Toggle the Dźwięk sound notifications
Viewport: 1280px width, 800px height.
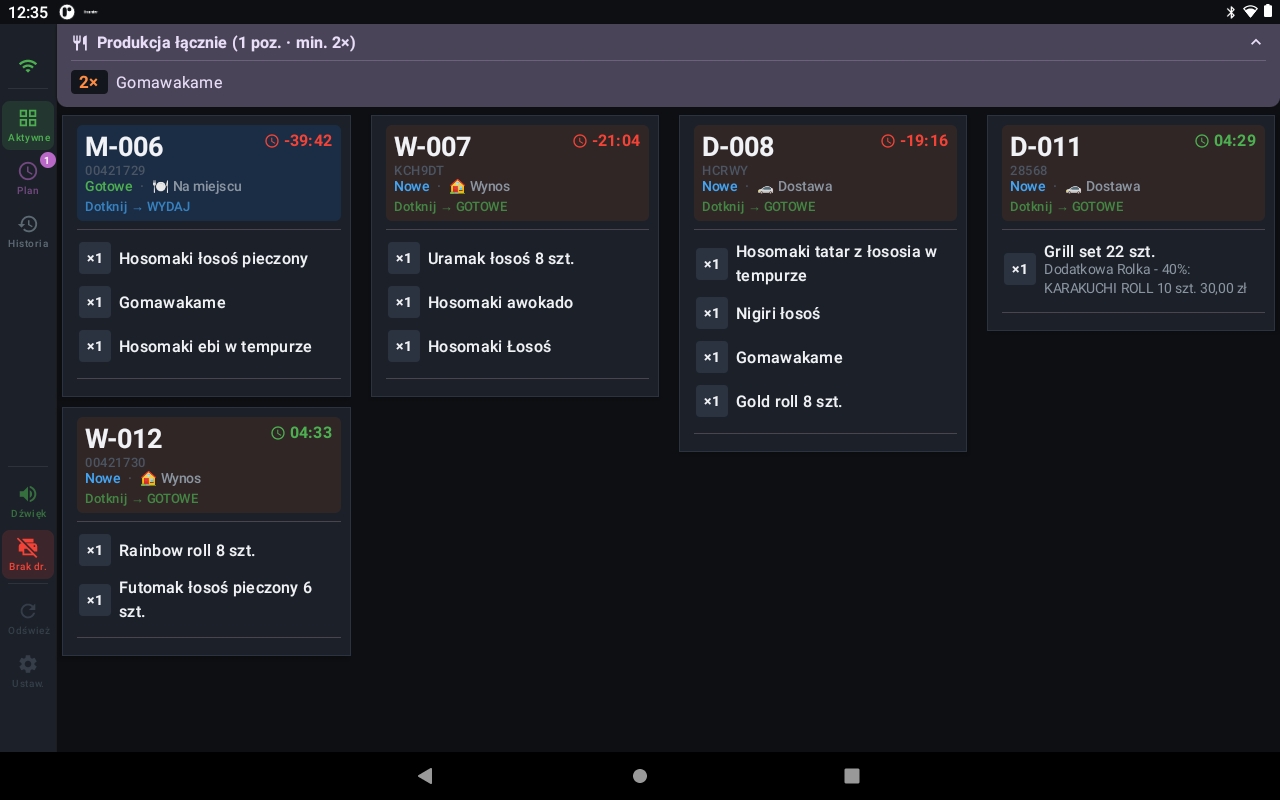tap(28, 501)
